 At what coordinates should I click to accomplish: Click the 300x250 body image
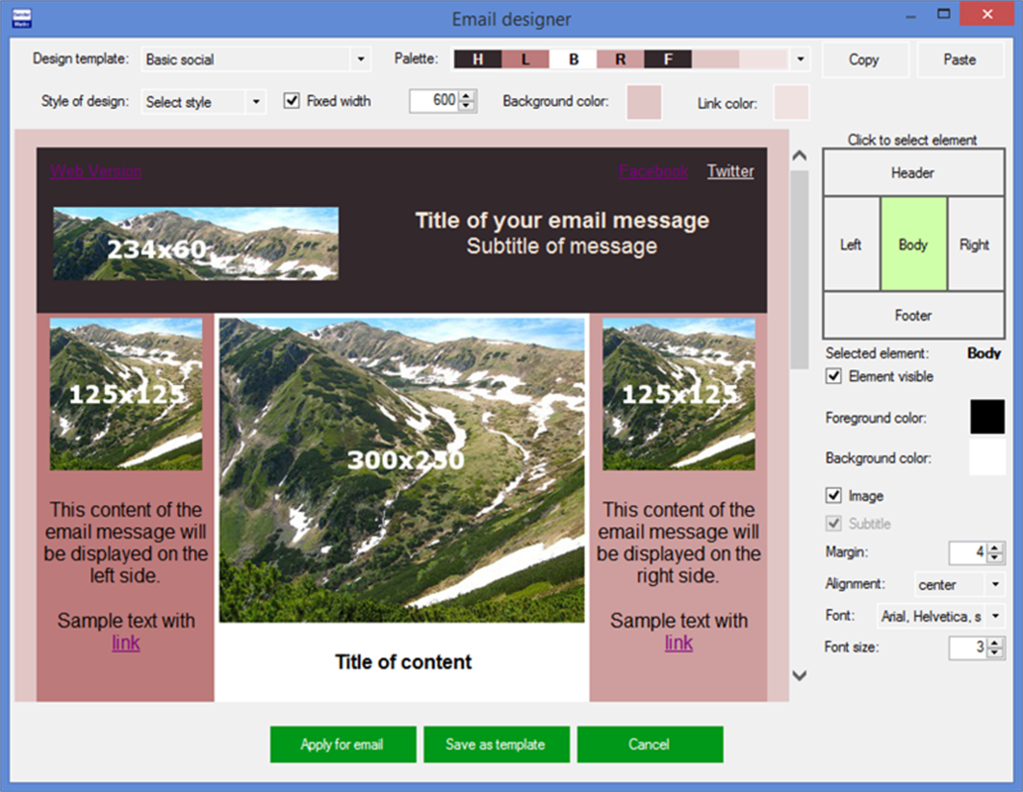click(x=402, y=468)
